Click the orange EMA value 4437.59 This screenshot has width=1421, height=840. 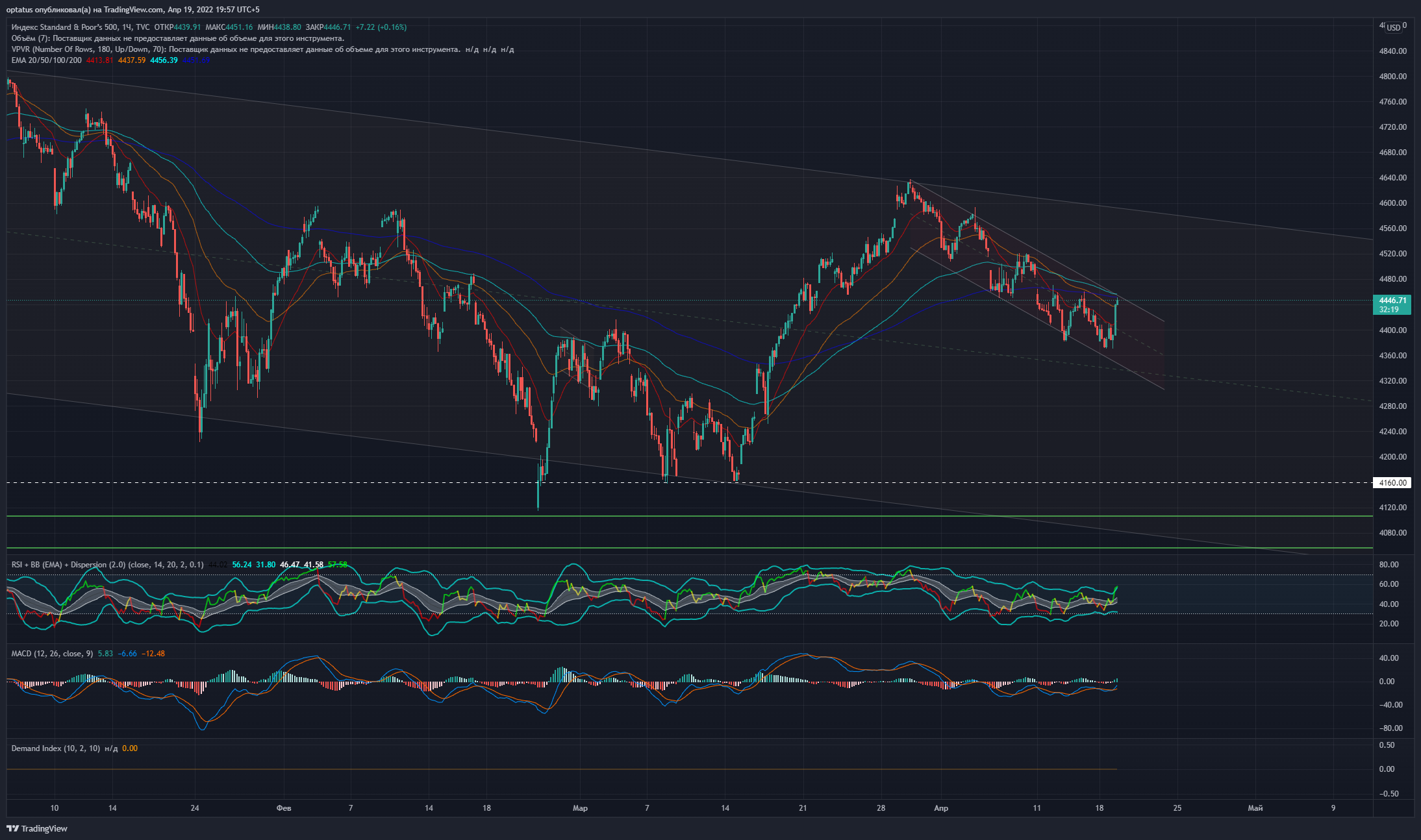click(x=132, y=60)
